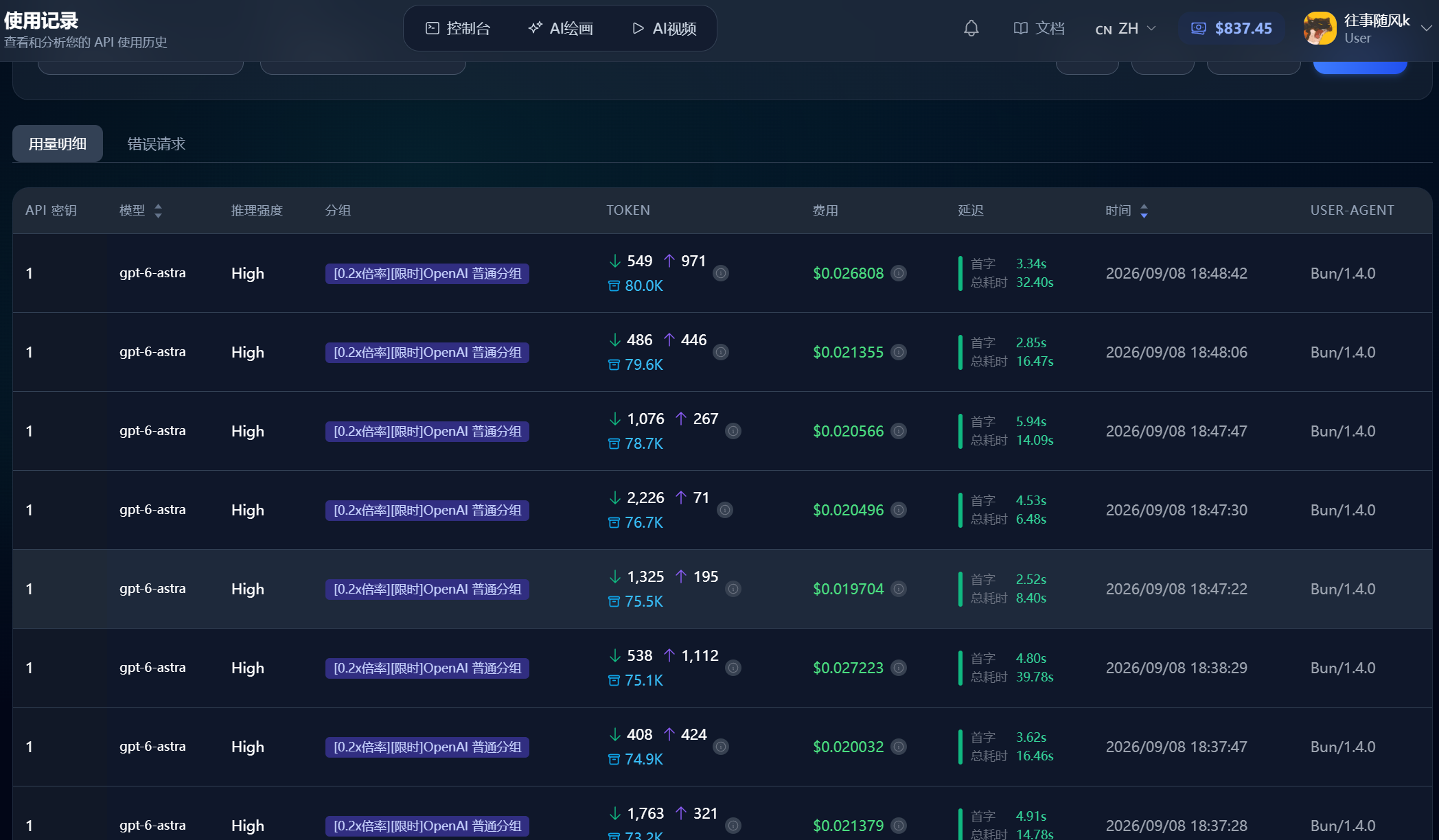Image resolution: width=1439 pixels, height=840 pixels.
Task: Expand the ZH language dropdown
Action: click(1126, 29)
